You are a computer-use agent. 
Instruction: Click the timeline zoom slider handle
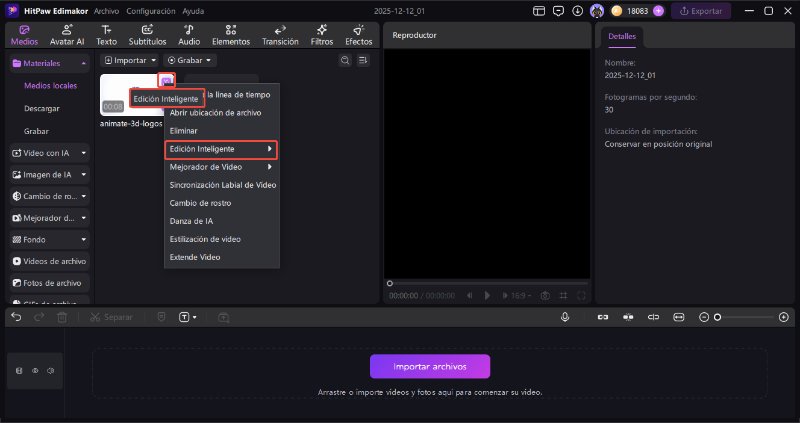pyautogui.click(x=717, y=317)
